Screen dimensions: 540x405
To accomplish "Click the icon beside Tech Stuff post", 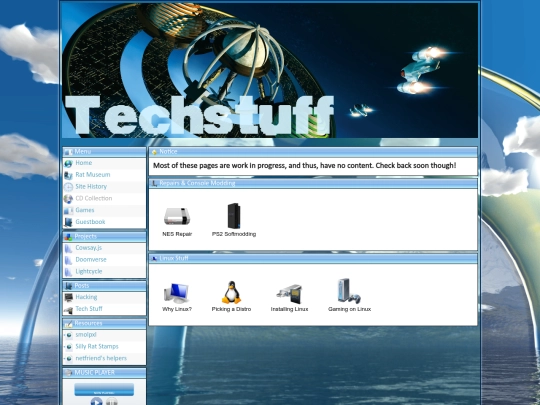I will pyautogui.click(x=69, y=309).
